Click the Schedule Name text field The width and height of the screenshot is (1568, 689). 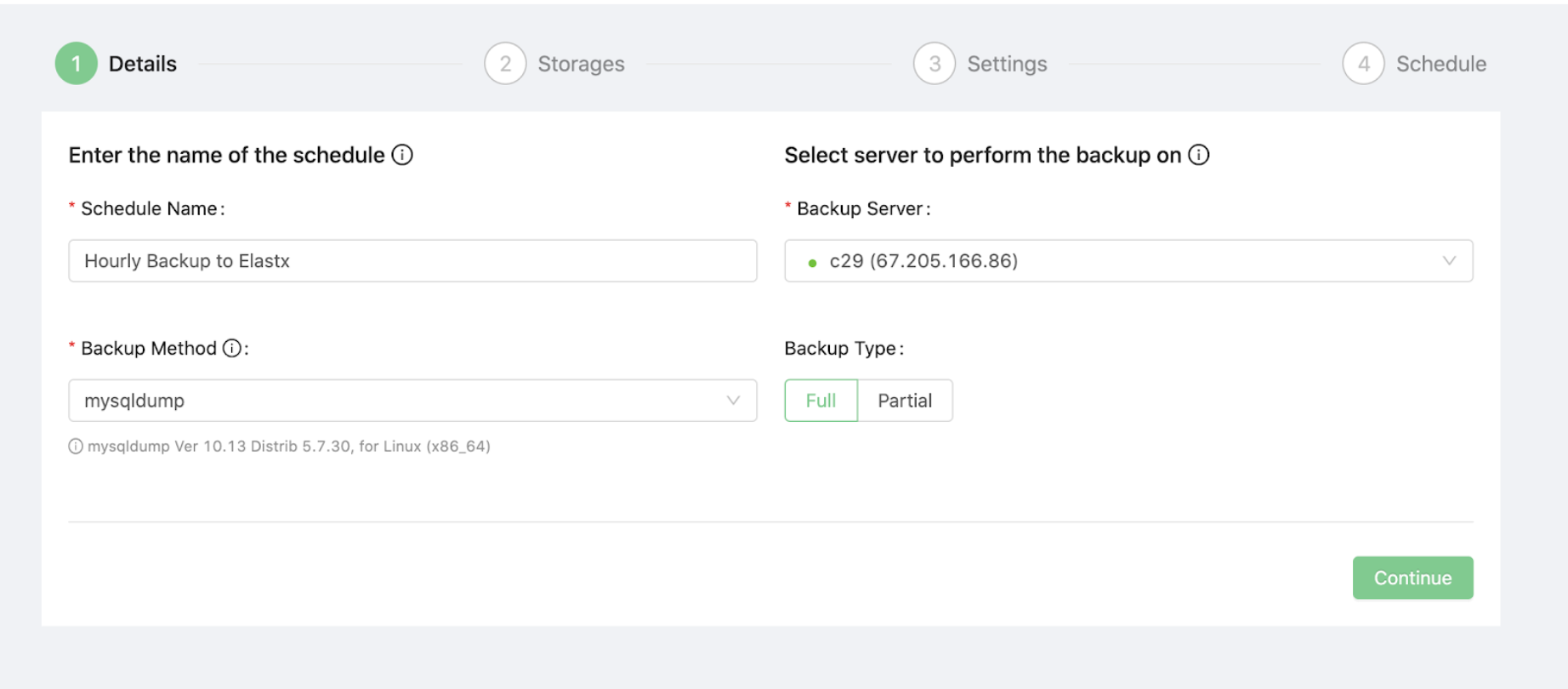[x=412, y=261]
